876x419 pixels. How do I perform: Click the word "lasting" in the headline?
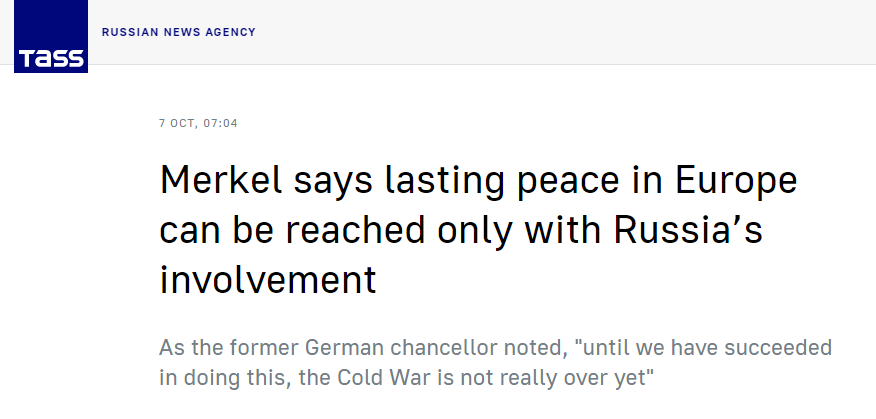[424, 183]
